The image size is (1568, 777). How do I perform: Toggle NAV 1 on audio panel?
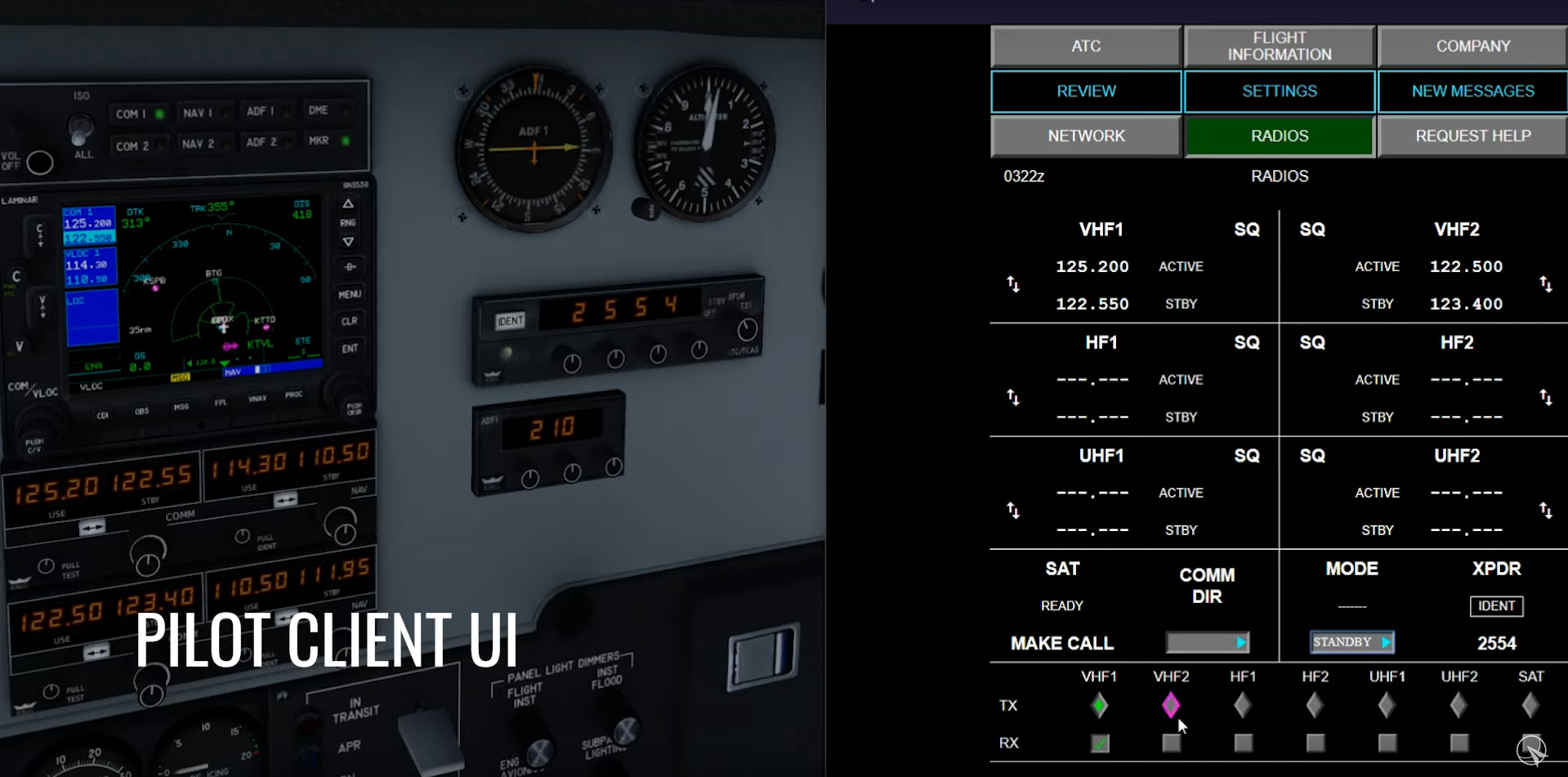tap(204, 113)
